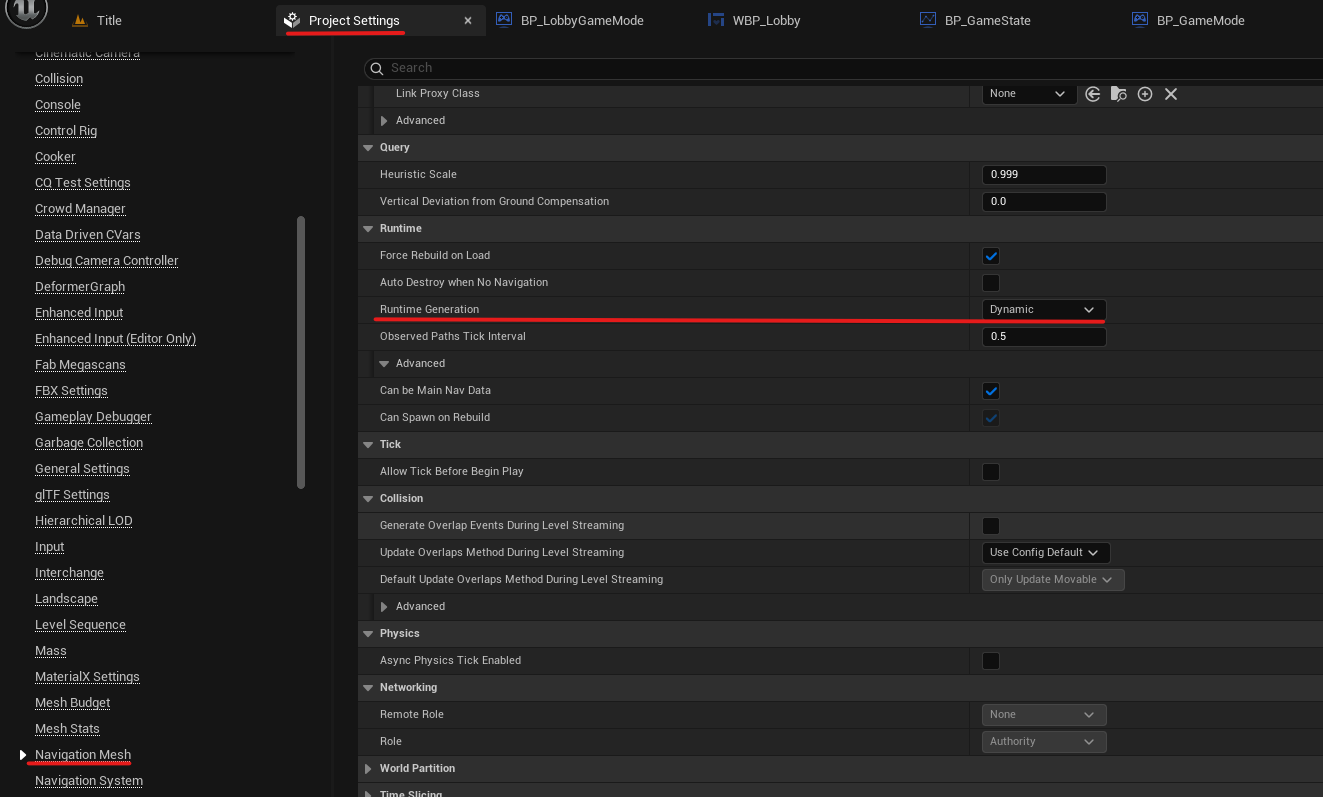Screen dimensions: 1323x797
Task: Switch to the WBP_Lobby tab
Action: [766, 21]
